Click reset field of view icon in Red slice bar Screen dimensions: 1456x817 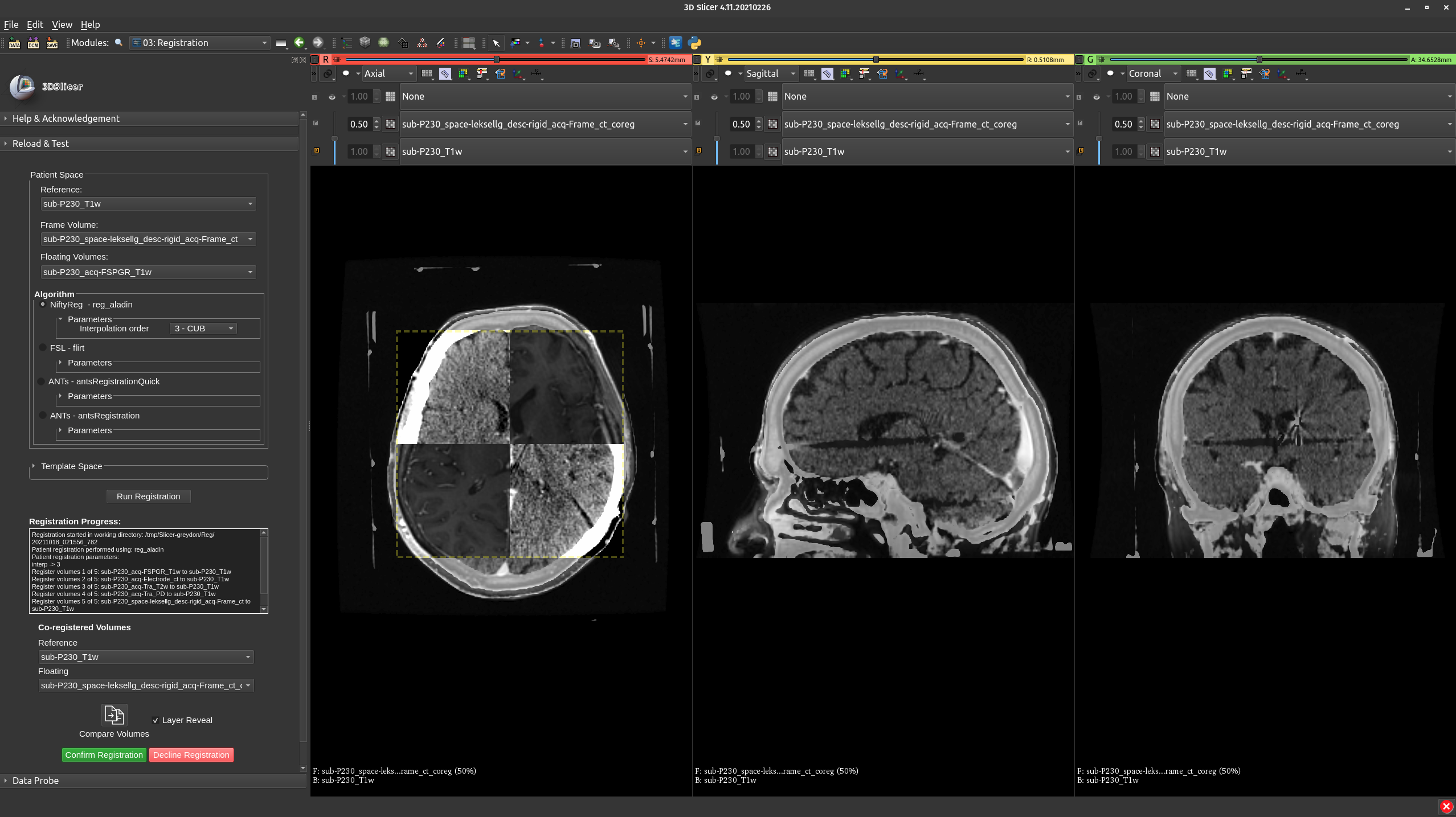[337, 59]
